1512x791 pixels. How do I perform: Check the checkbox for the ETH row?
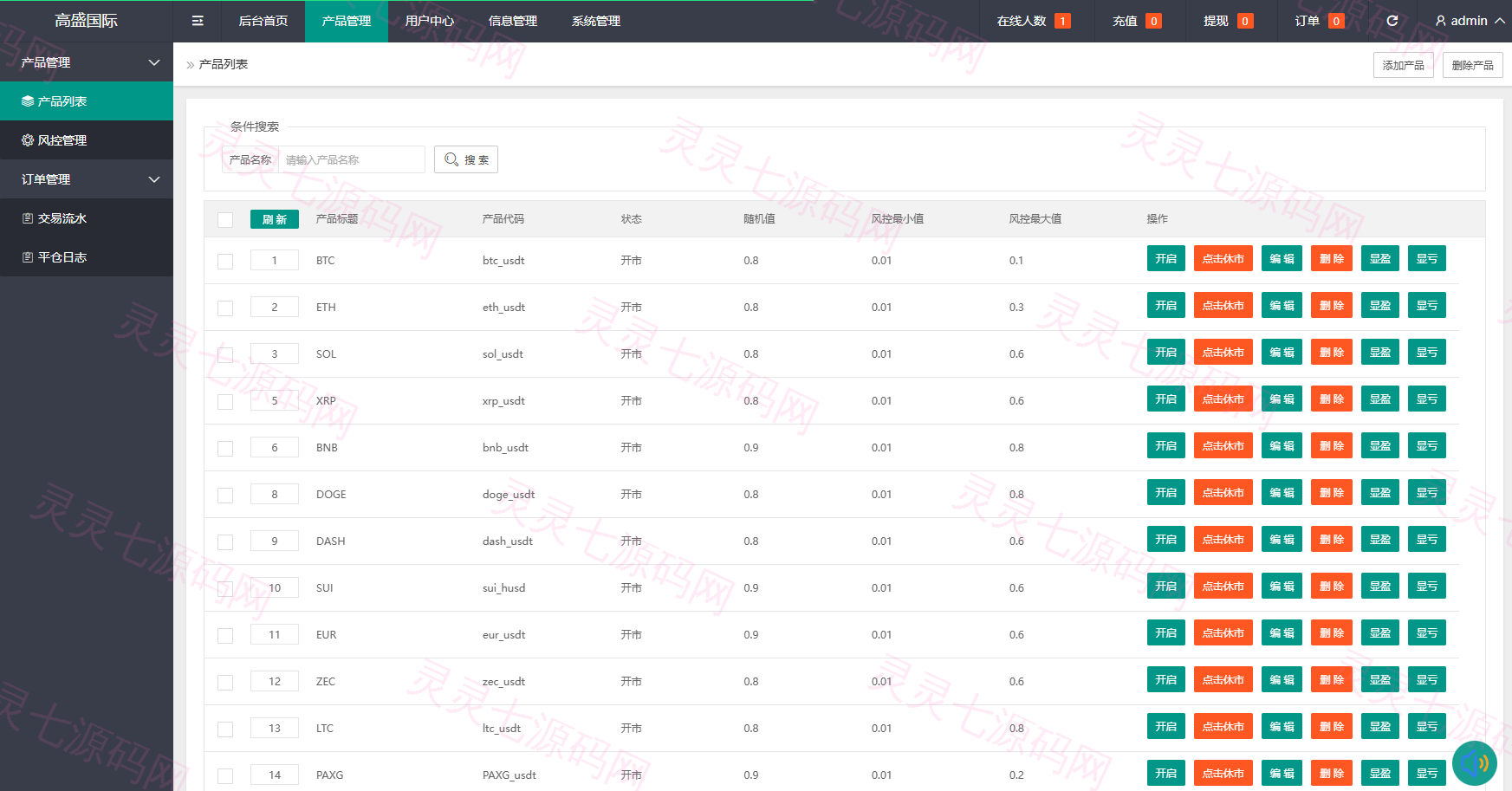pos(225,308)
